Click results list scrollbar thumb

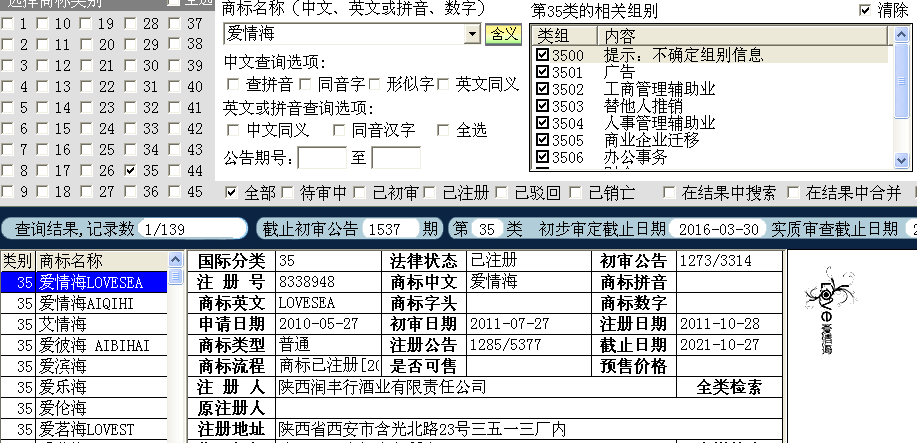[175, 276]
